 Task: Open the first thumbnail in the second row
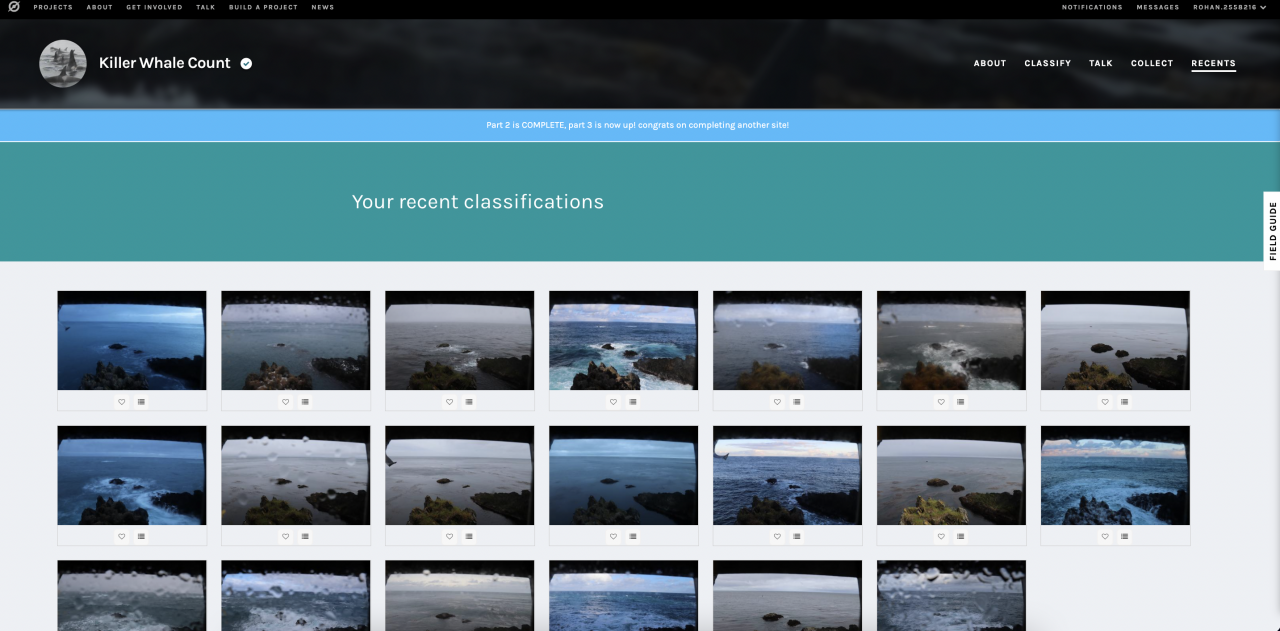pos(132,475)
